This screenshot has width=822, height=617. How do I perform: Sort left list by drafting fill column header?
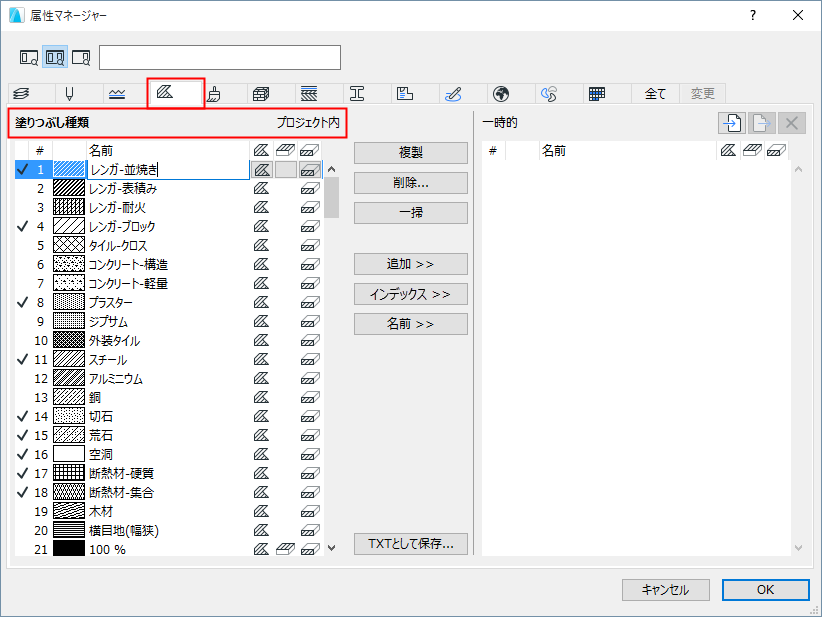[x=262, y=151]
